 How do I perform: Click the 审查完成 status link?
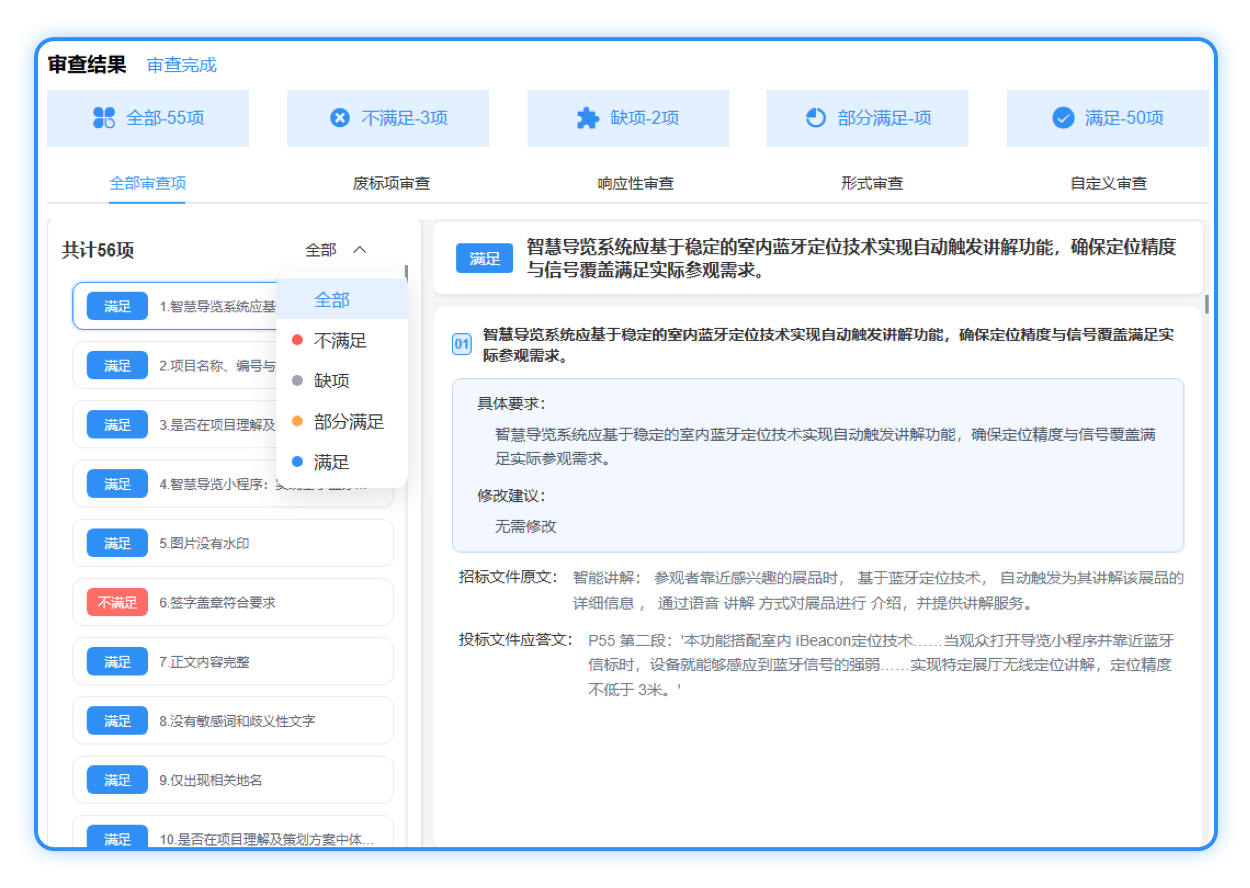(x=182, y=65)
